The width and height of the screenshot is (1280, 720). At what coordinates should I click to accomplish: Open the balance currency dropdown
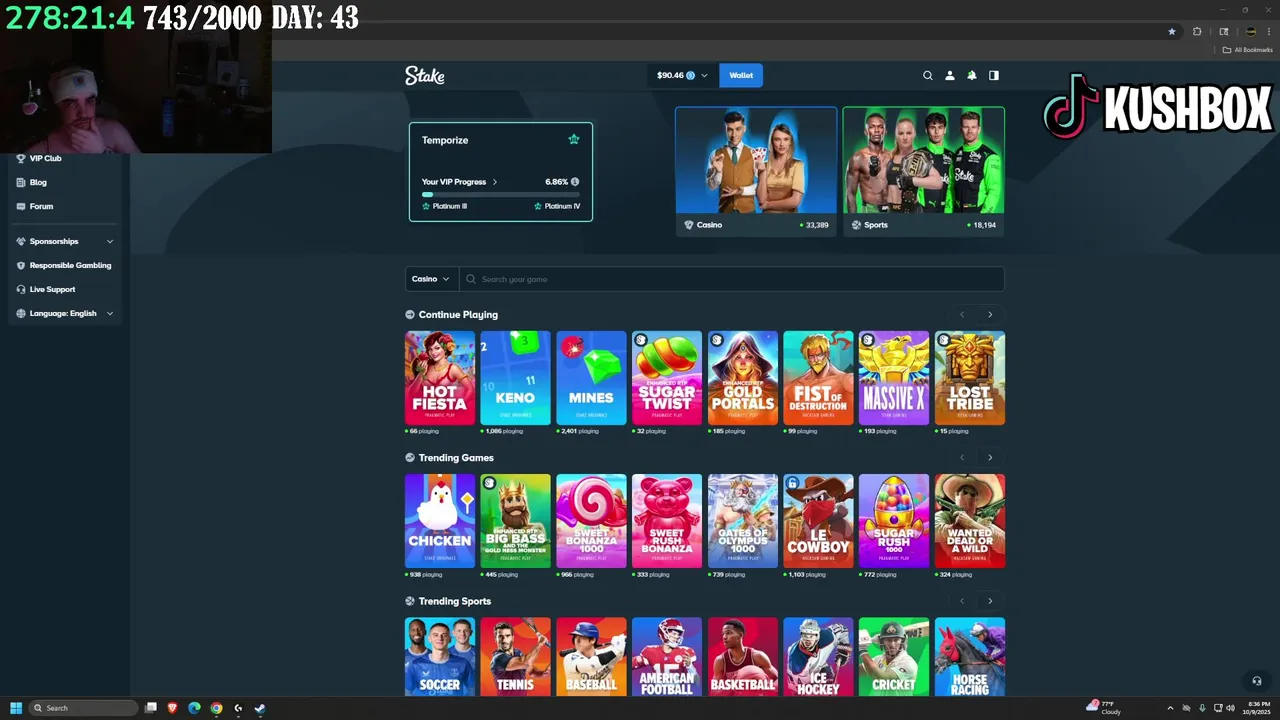click(682, 75)
